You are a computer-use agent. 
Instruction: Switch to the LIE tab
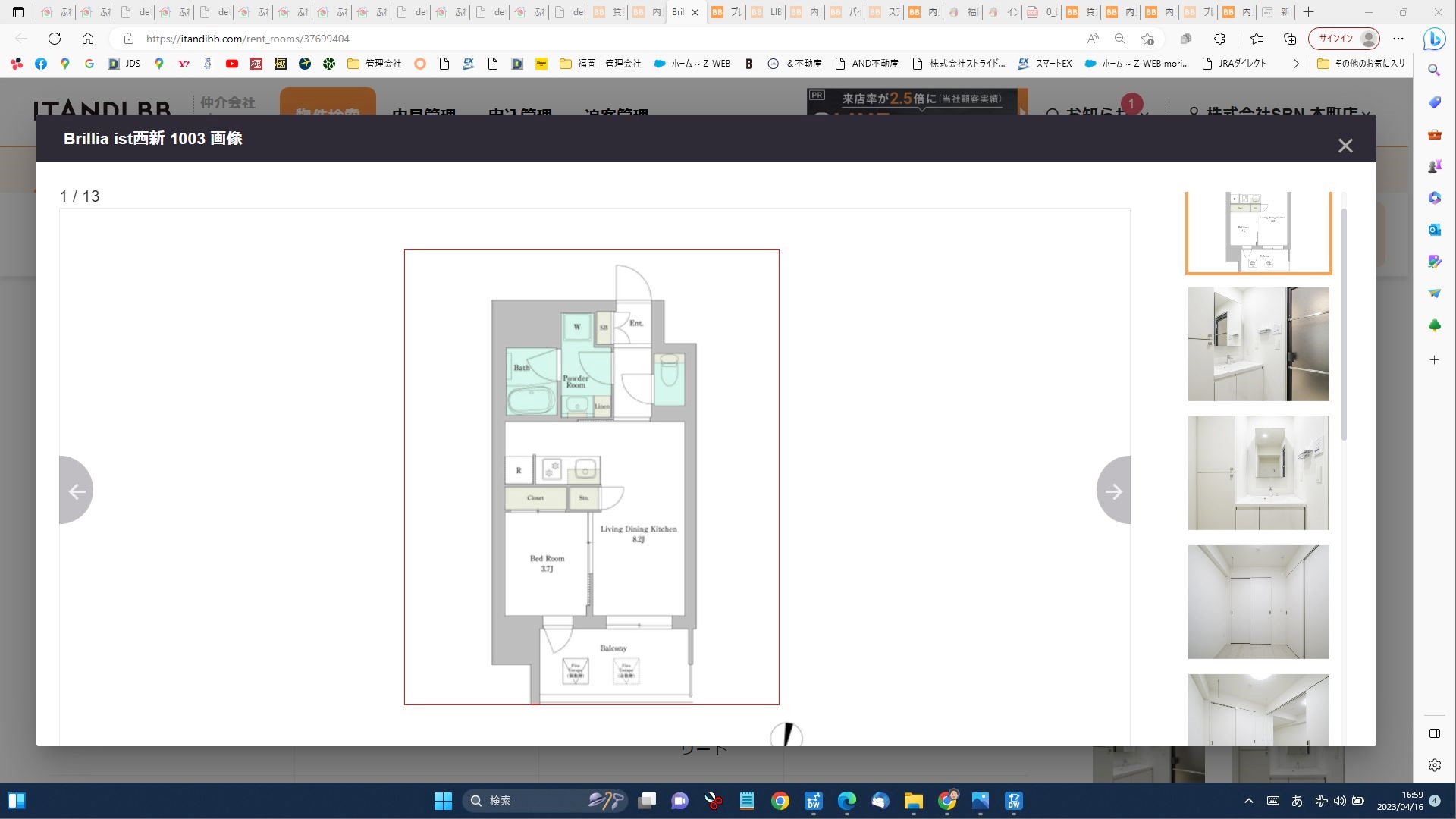coord(766,12)
